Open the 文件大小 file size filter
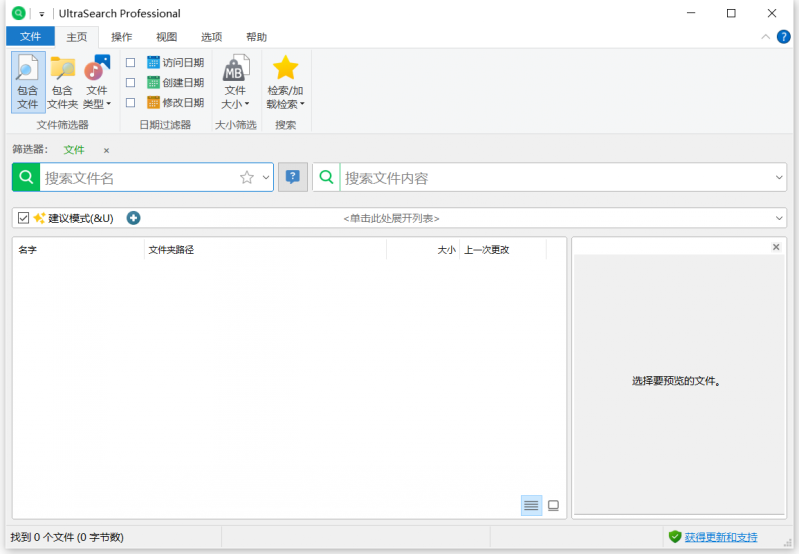This screenshot has width=799, height=554. [x=235, y=82]
